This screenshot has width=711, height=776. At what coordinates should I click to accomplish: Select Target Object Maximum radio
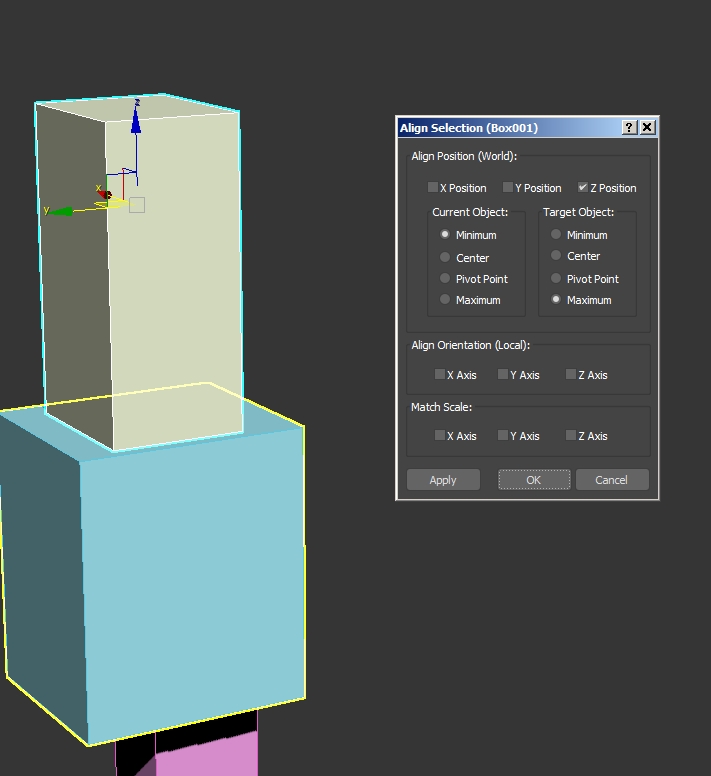click(557, 300)
